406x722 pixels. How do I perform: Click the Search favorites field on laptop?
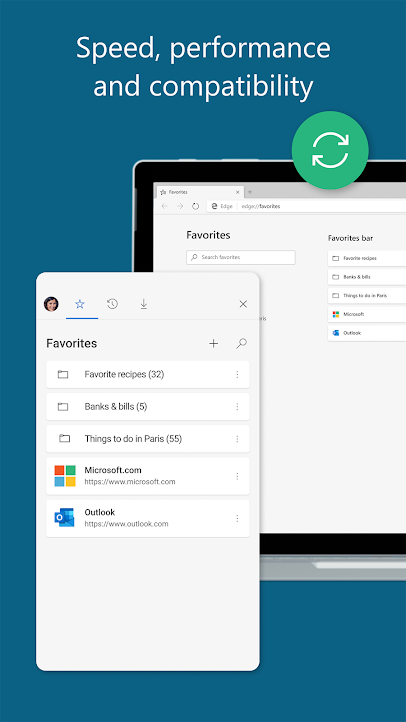pos(241,257)
